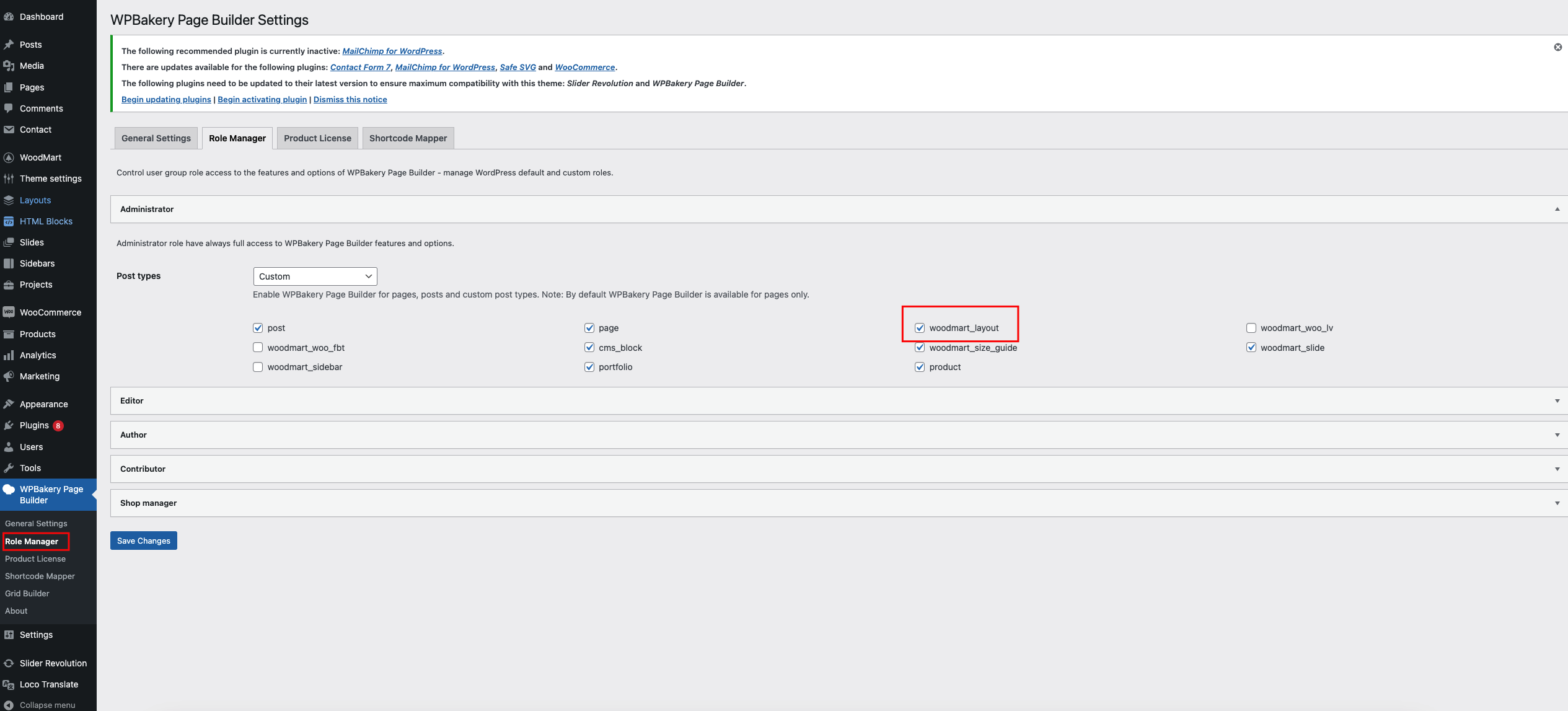Open the Post types Custom dropdown
The image size is (1568, 711).
coord(315,276)
